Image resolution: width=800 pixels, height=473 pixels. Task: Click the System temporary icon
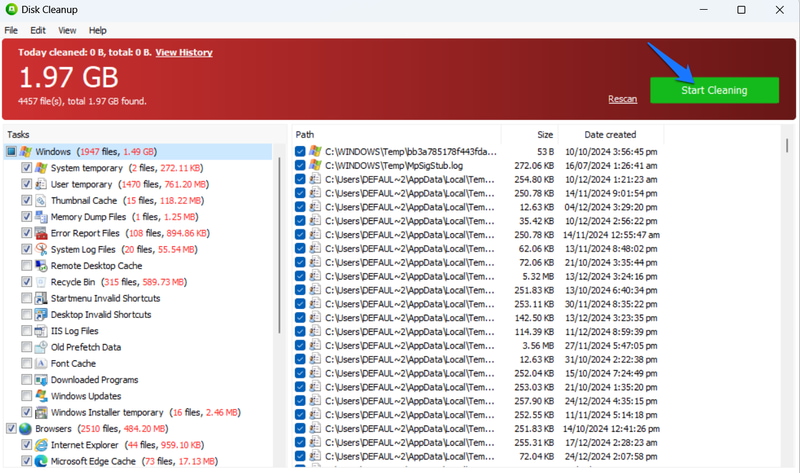pos(41,168)
